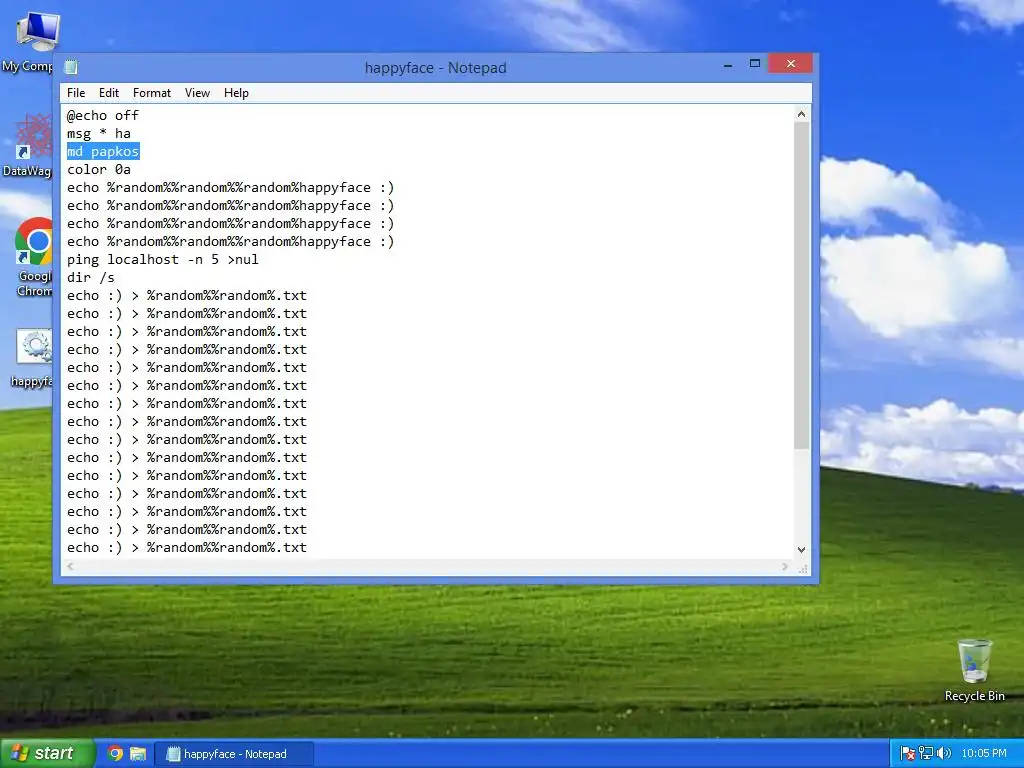Click the taskbar clock showing 10:05 PM

(984, 754)
